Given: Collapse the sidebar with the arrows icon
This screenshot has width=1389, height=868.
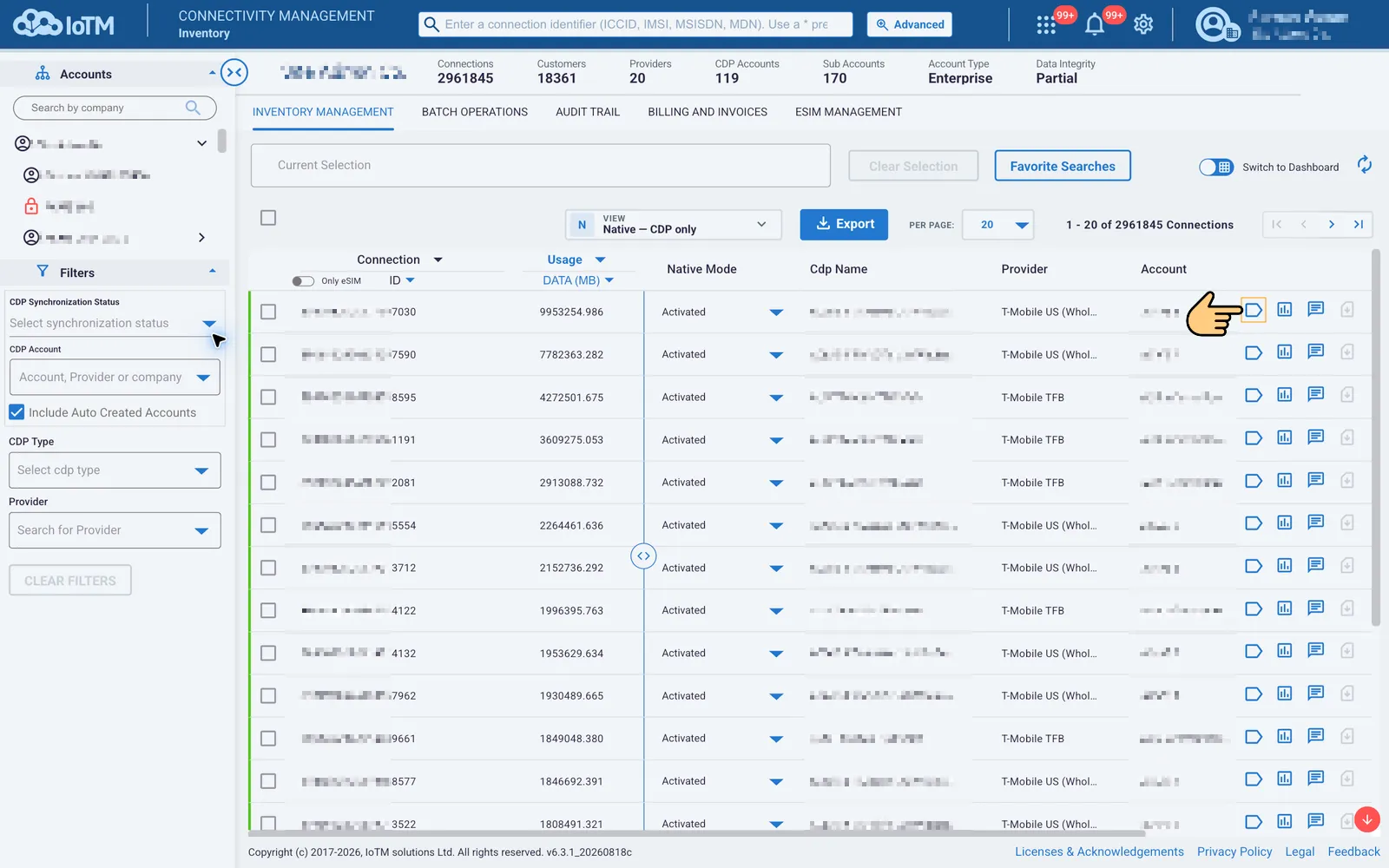Looking at the screenshot, I should pos(234,72).
